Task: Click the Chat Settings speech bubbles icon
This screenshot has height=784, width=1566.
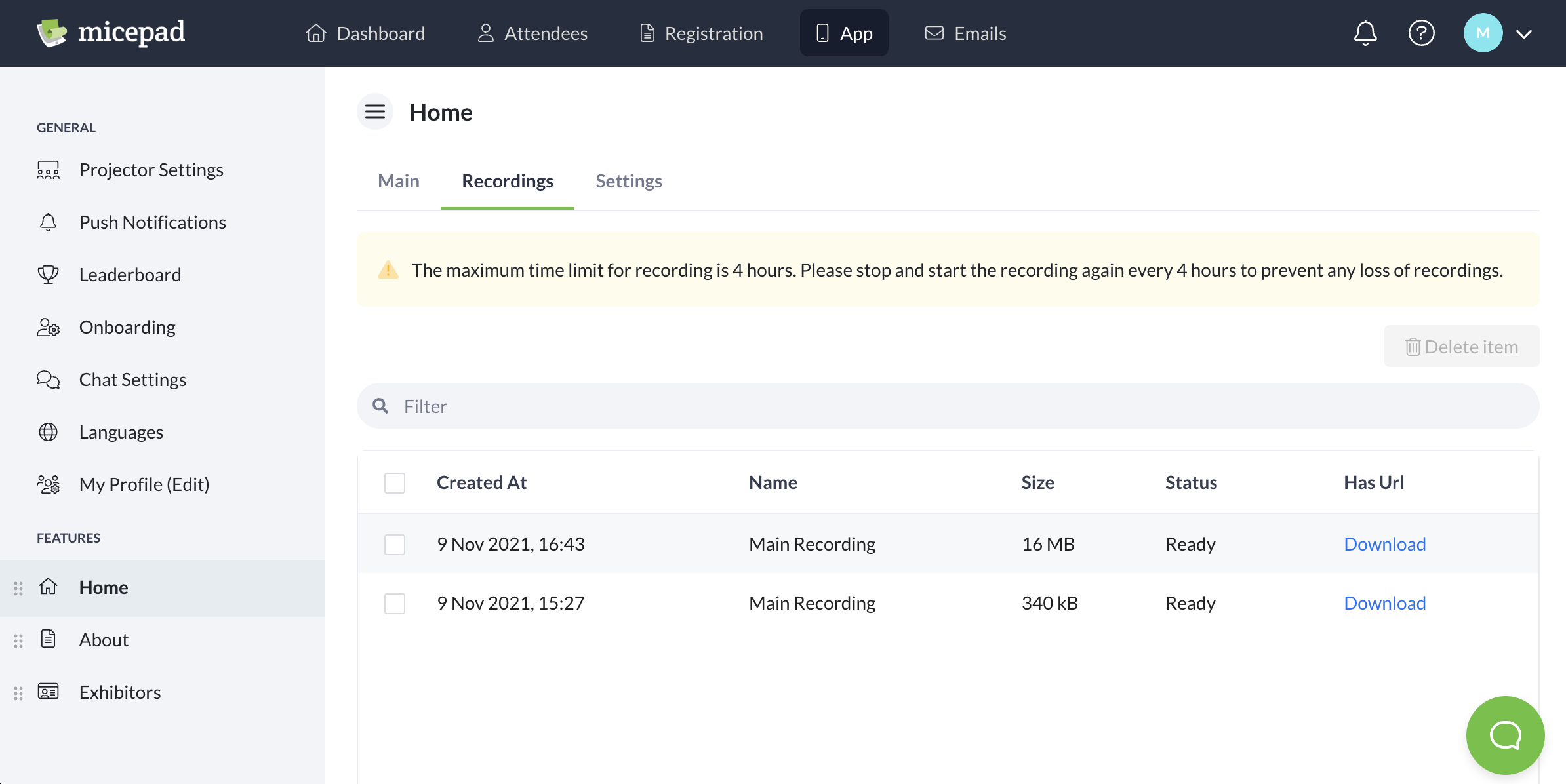Action: [x=48, y=380]
